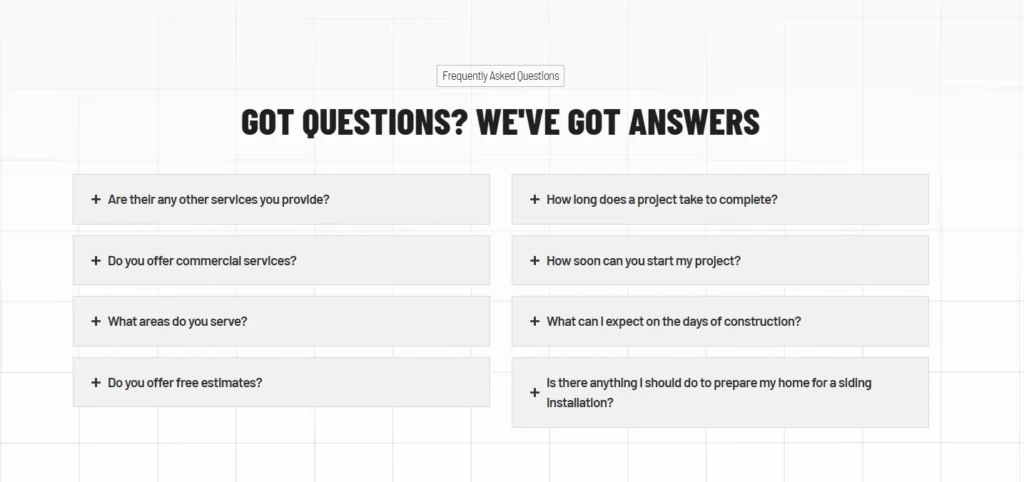Click the plus icon next to 'Do you offer commercial services?'

(96, 261)
